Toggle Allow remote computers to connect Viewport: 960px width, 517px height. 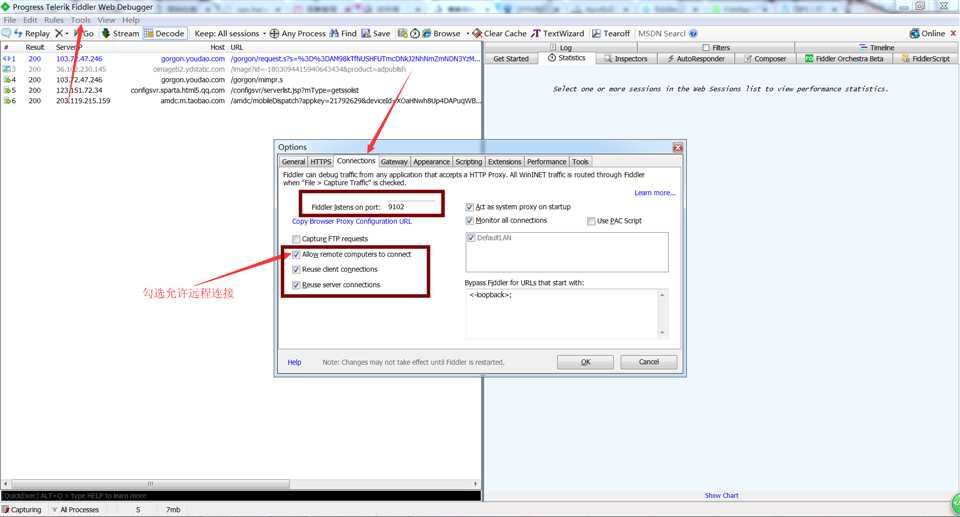click(296, 254)
